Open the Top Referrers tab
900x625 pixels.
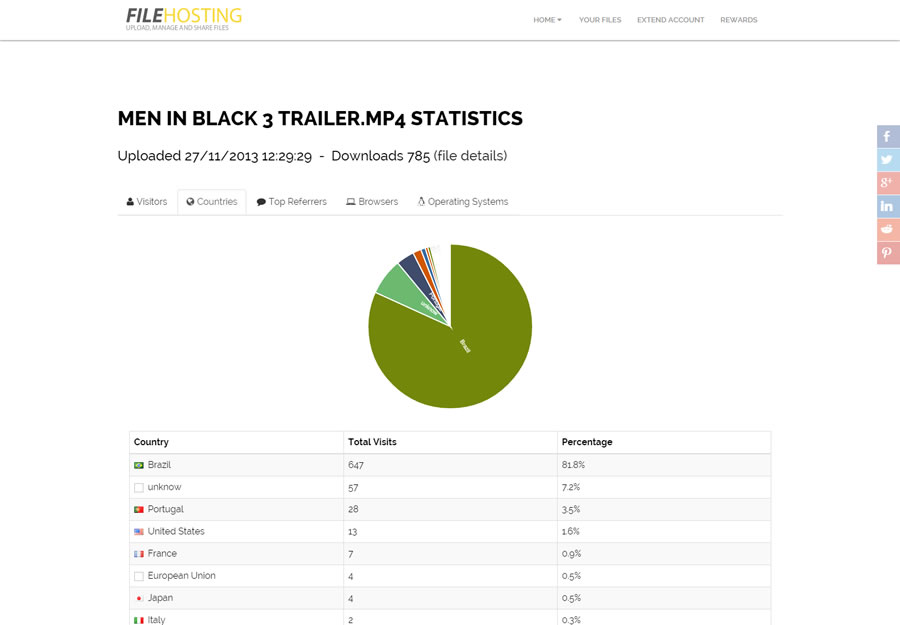point(292,202)
